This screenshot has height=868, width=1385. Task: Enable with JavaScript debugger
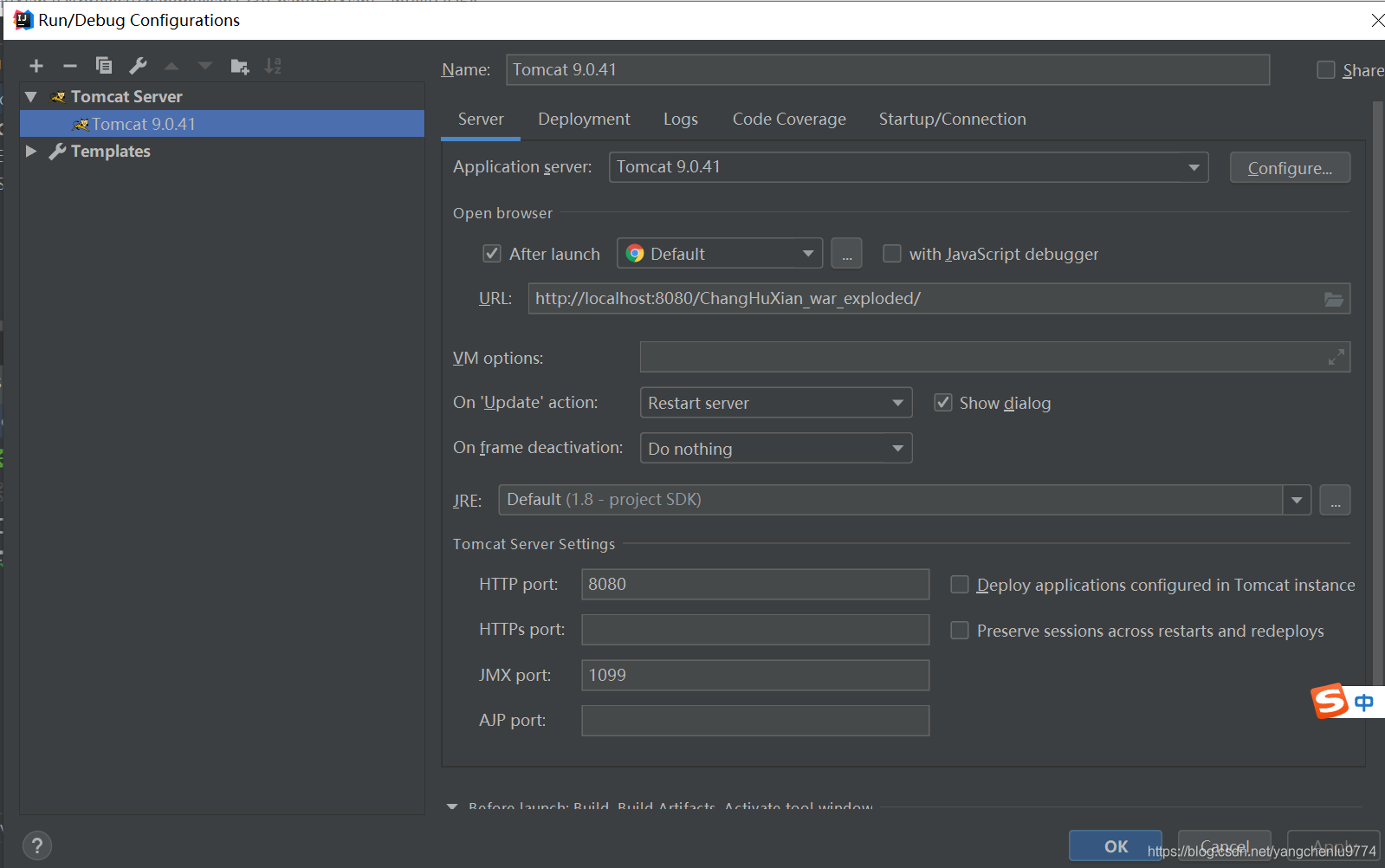(891, 254)
